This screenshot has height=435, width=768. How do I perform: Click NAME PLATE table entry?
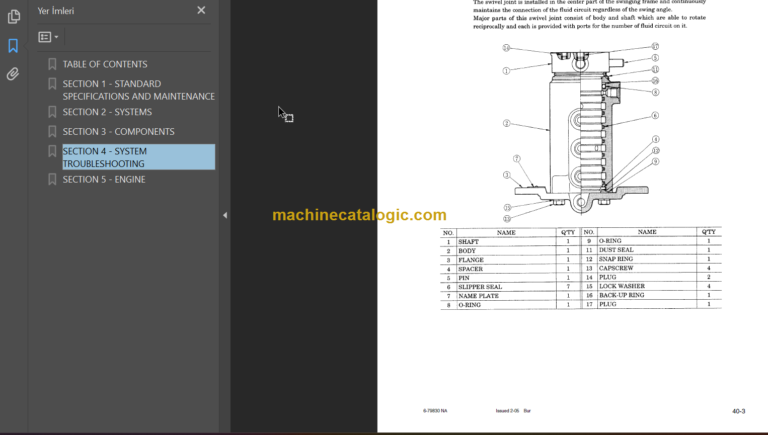click(x=479, y=296)
